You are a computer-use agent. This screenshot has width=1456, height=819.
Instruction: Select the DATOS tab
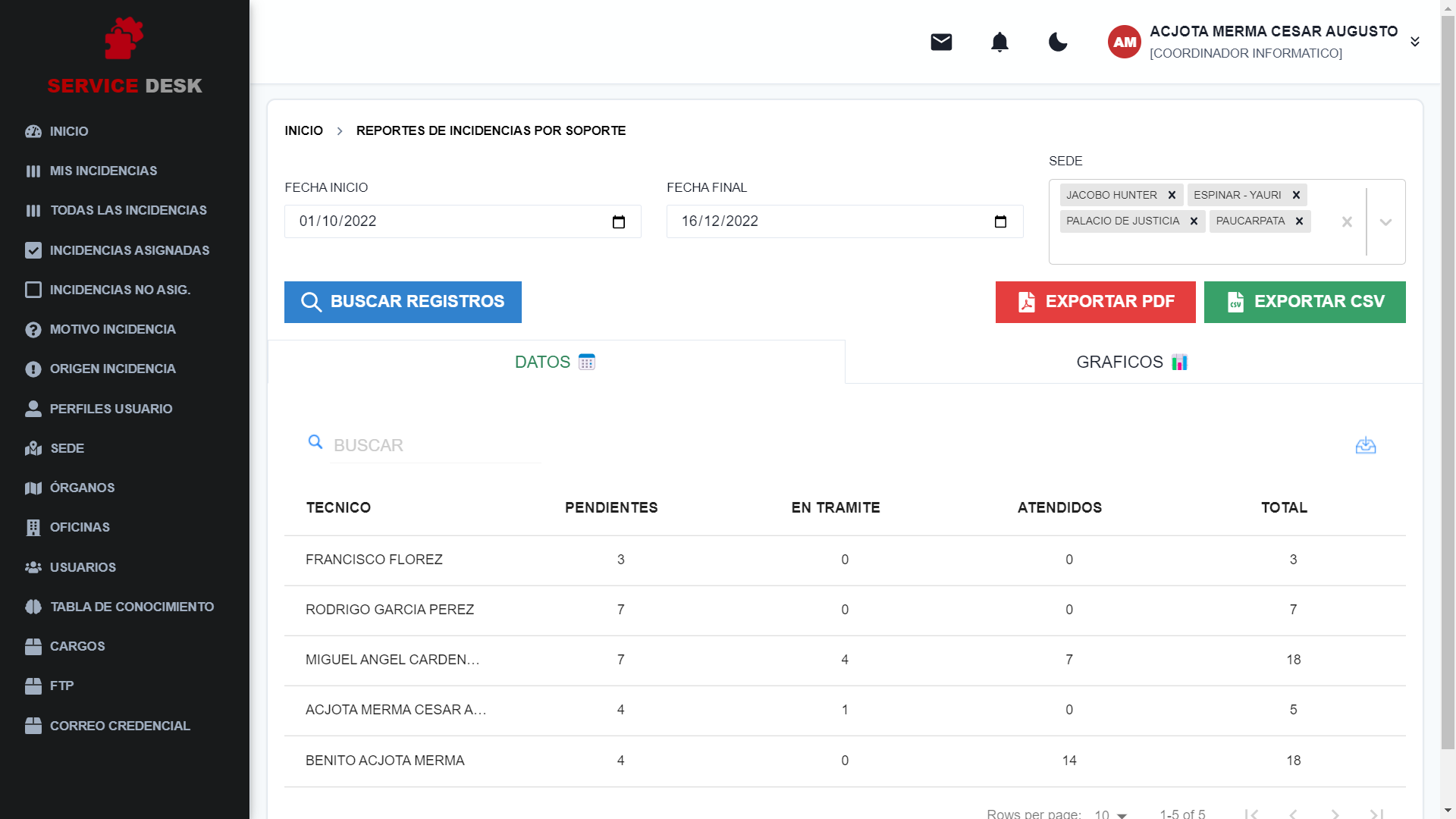tap(554, 362)
